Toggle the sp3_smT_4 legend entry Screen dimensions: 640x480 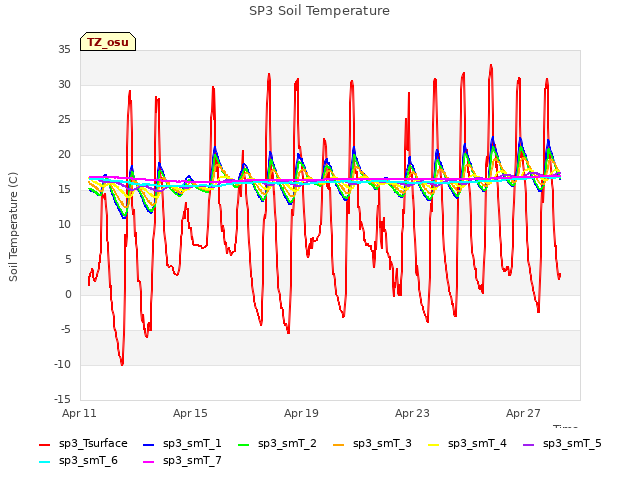[467, 444]
